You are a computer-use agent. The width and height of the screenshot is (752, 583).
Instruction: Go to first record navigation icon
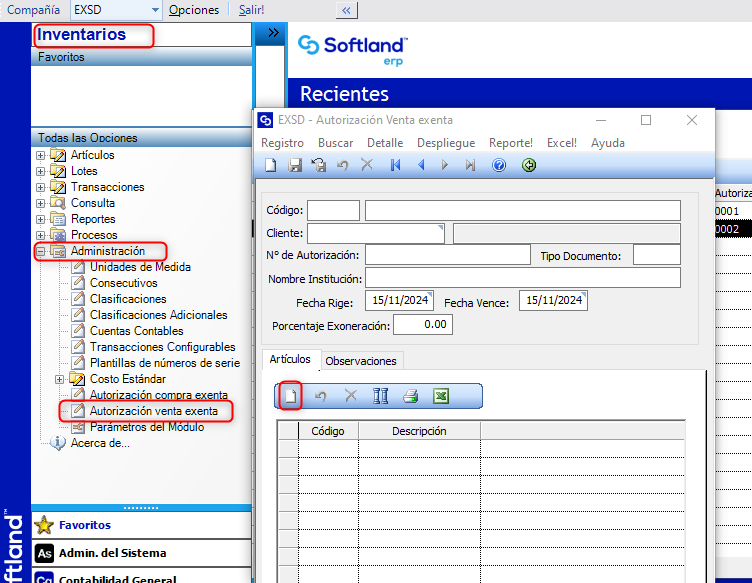point(396,165)
